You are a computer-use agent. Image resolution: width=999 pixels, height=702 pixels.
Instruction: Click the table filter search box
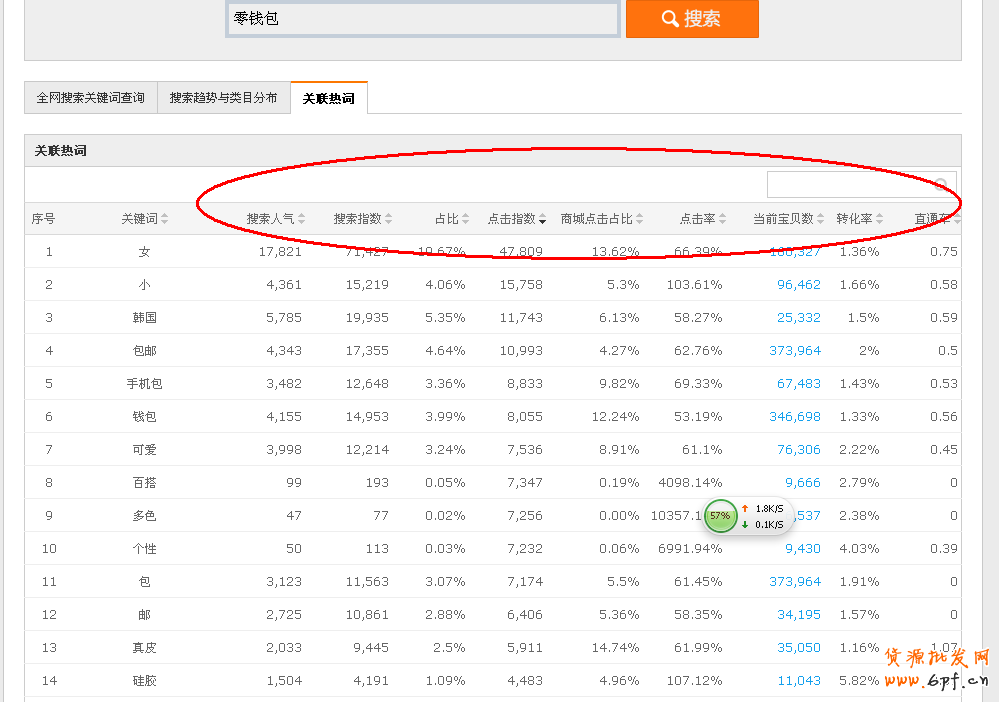click(848, 185)
